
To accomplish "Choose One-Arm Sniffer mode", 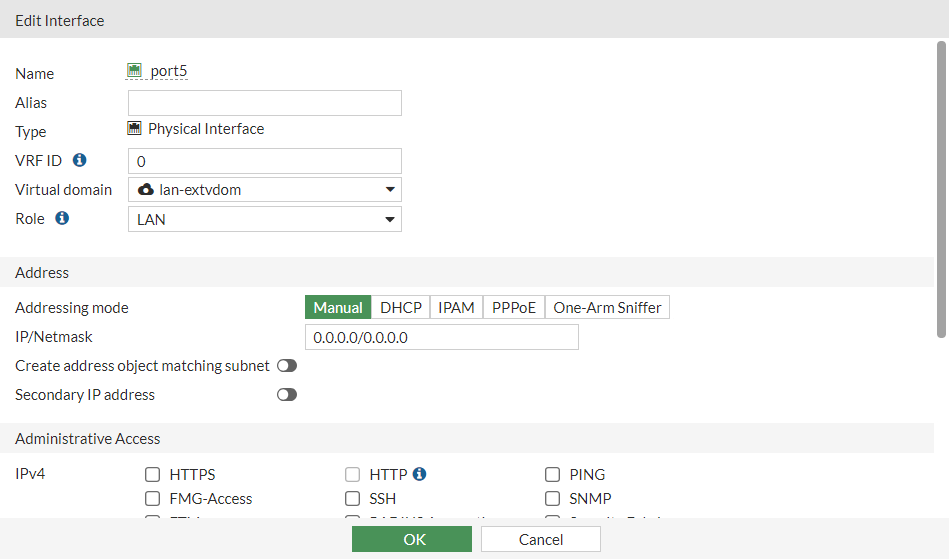I will [x=607, y=308].
